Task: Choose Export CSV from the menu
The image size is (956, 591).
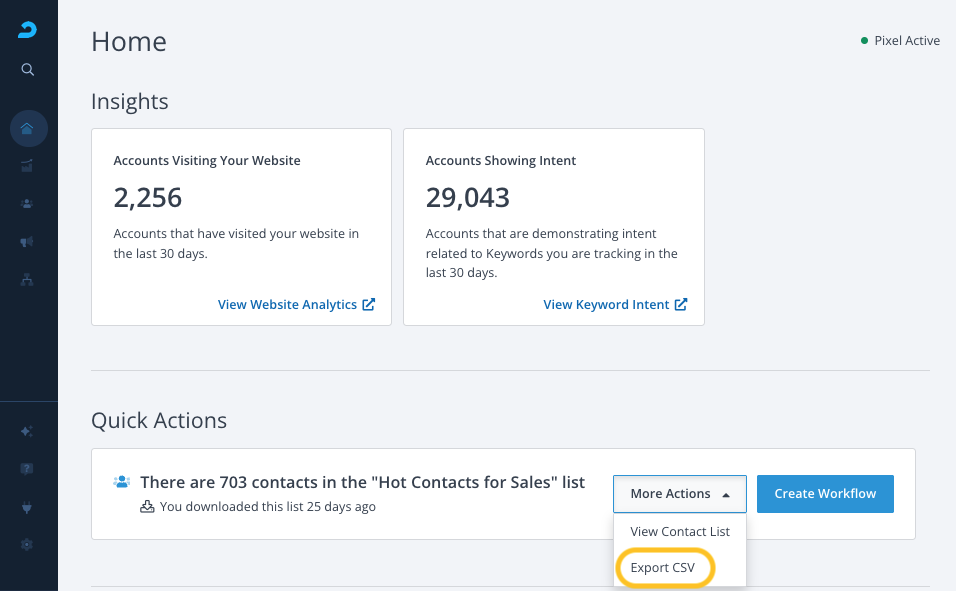Action: (x=664, y=568)
